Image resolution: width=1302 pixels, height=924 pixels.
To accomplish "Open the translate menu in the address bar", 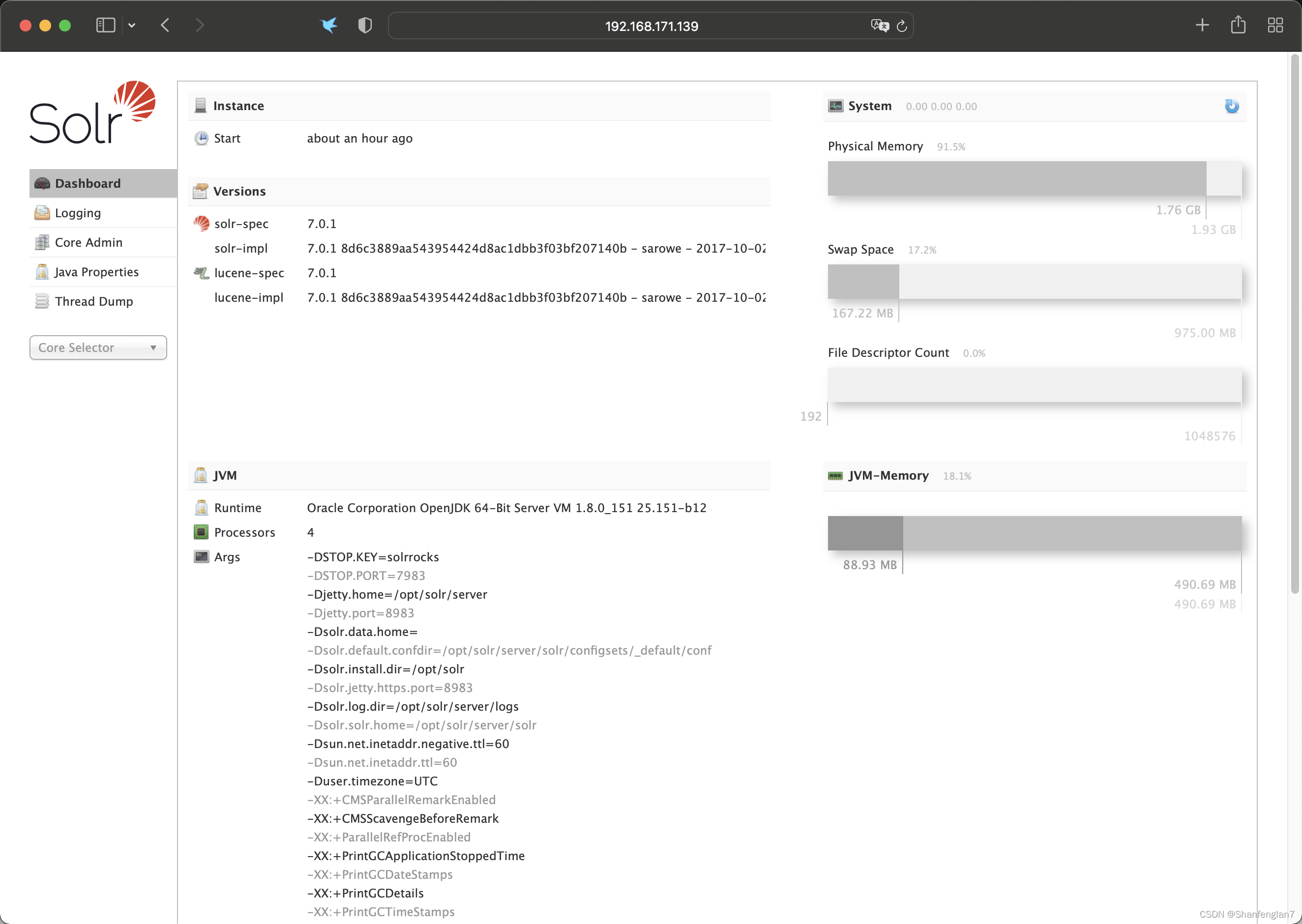I will point(879,26).
